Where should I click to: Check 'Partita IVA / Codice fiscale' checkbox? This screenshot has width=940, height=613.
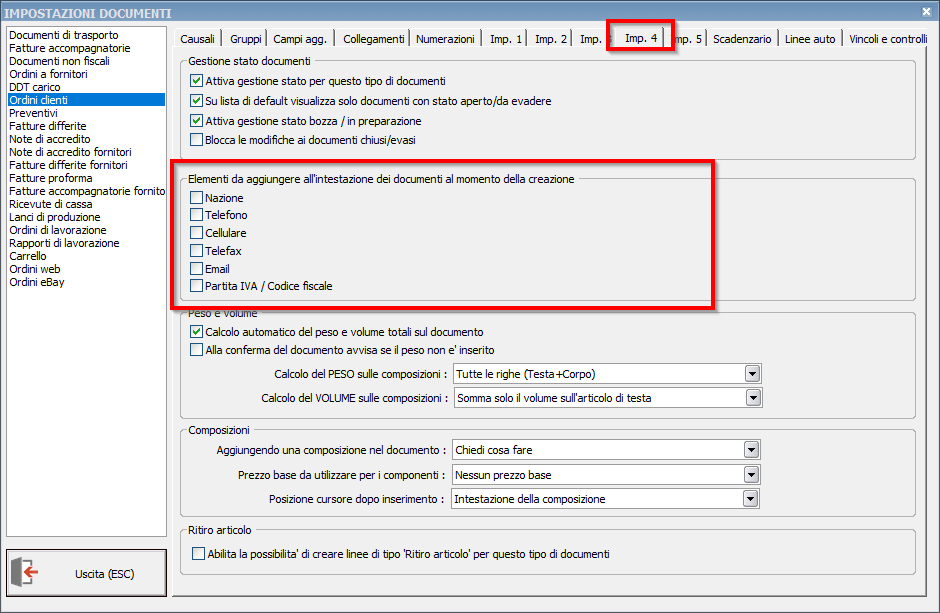tap(196, 286)
